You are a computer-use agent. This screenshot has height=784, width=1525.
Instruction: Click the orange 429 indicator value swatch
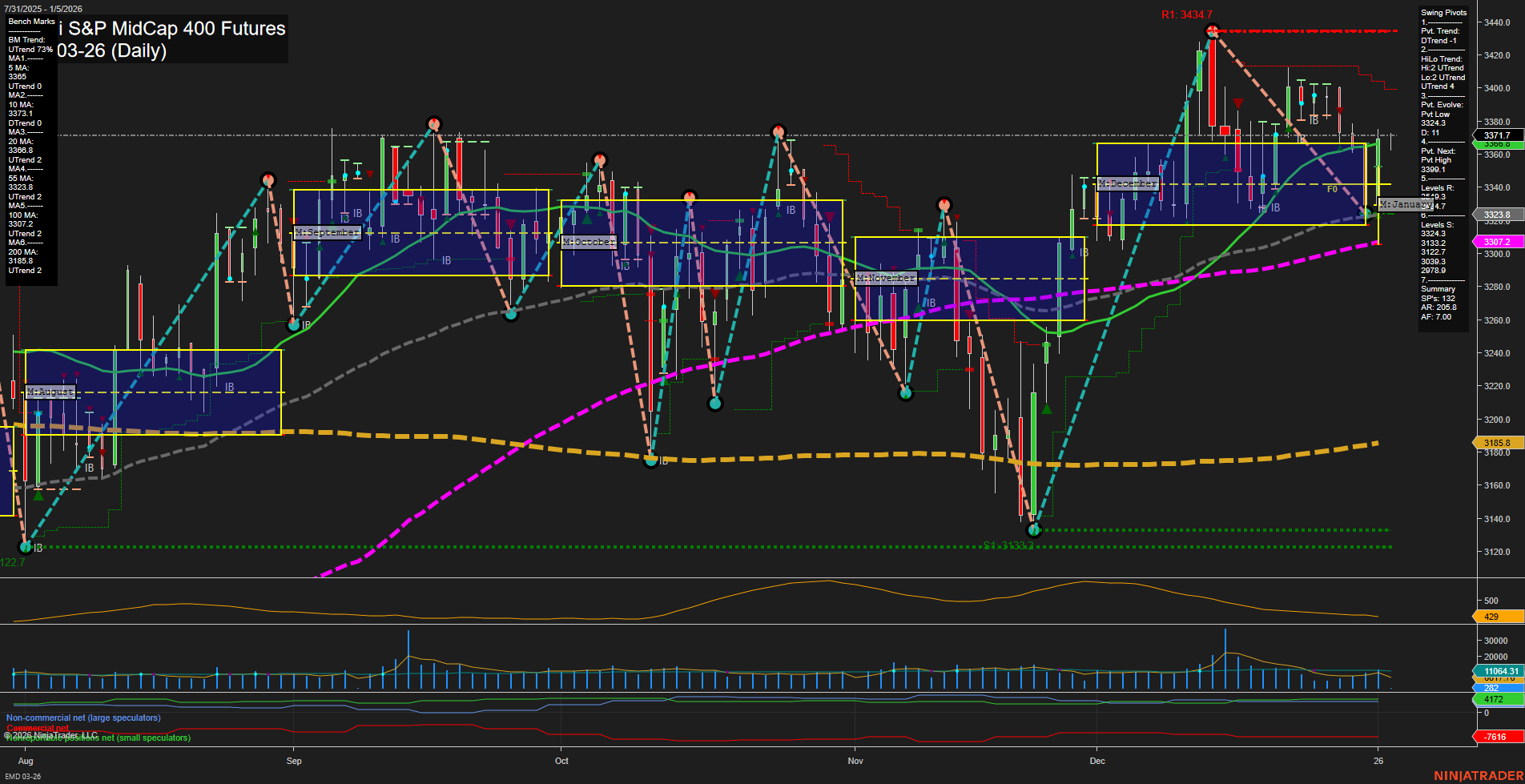point(1496,617)
